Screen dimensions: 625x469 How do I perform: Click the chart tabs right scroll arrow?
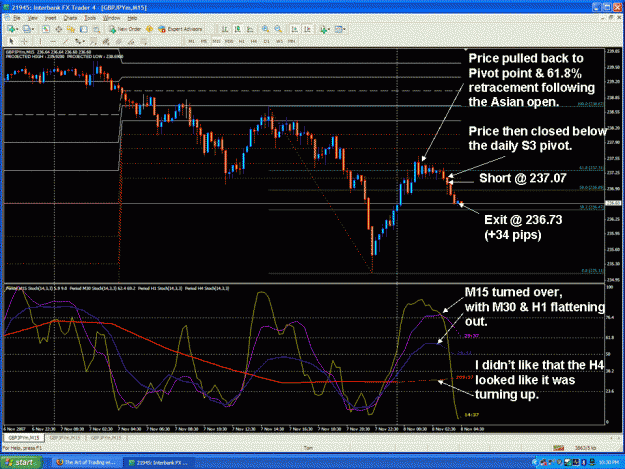[620, 438]
